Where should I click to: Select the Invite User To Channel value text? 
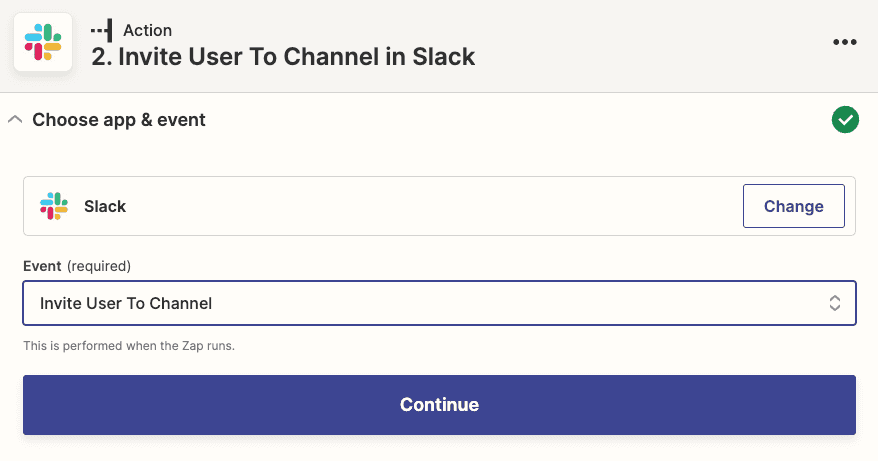click(126, 303)
